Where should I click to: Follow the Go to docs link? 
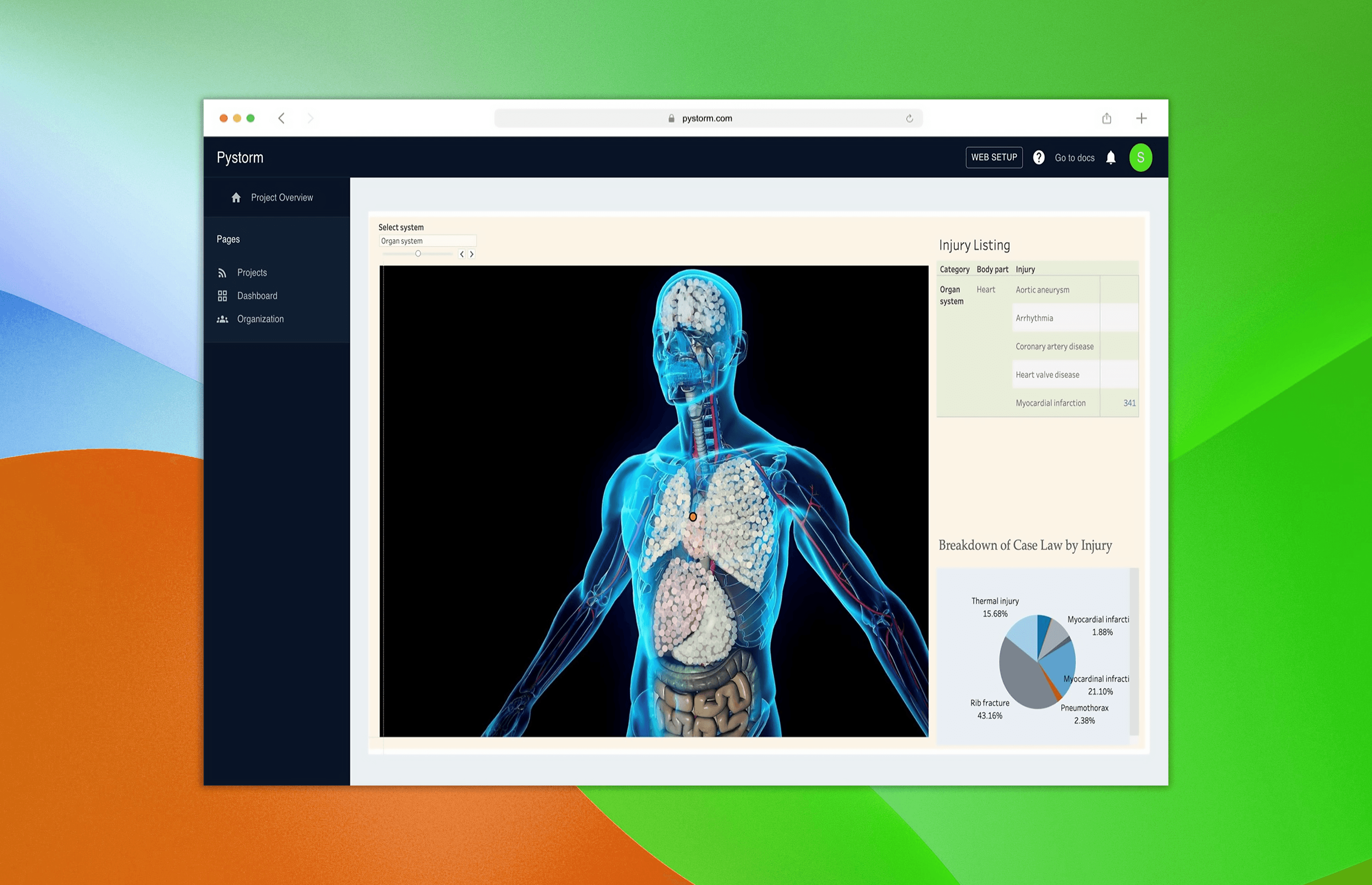click(x=1074, y=158)
